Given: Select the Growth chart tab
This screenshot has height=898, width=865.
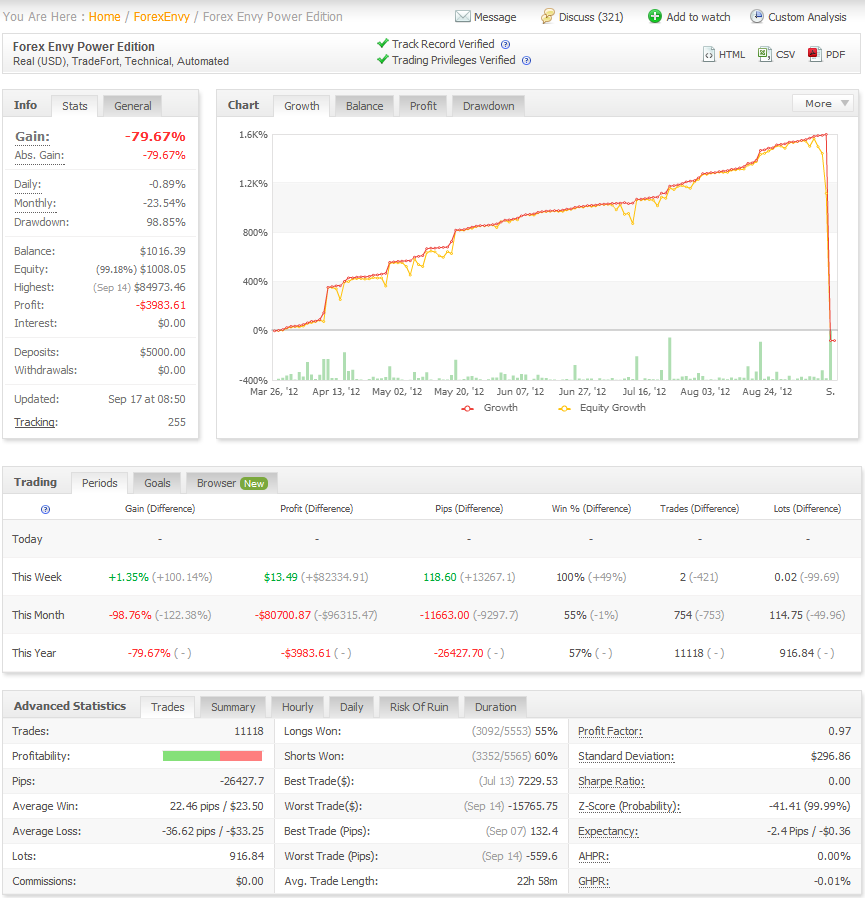Looking at the screenshot, I should (302, 106).
